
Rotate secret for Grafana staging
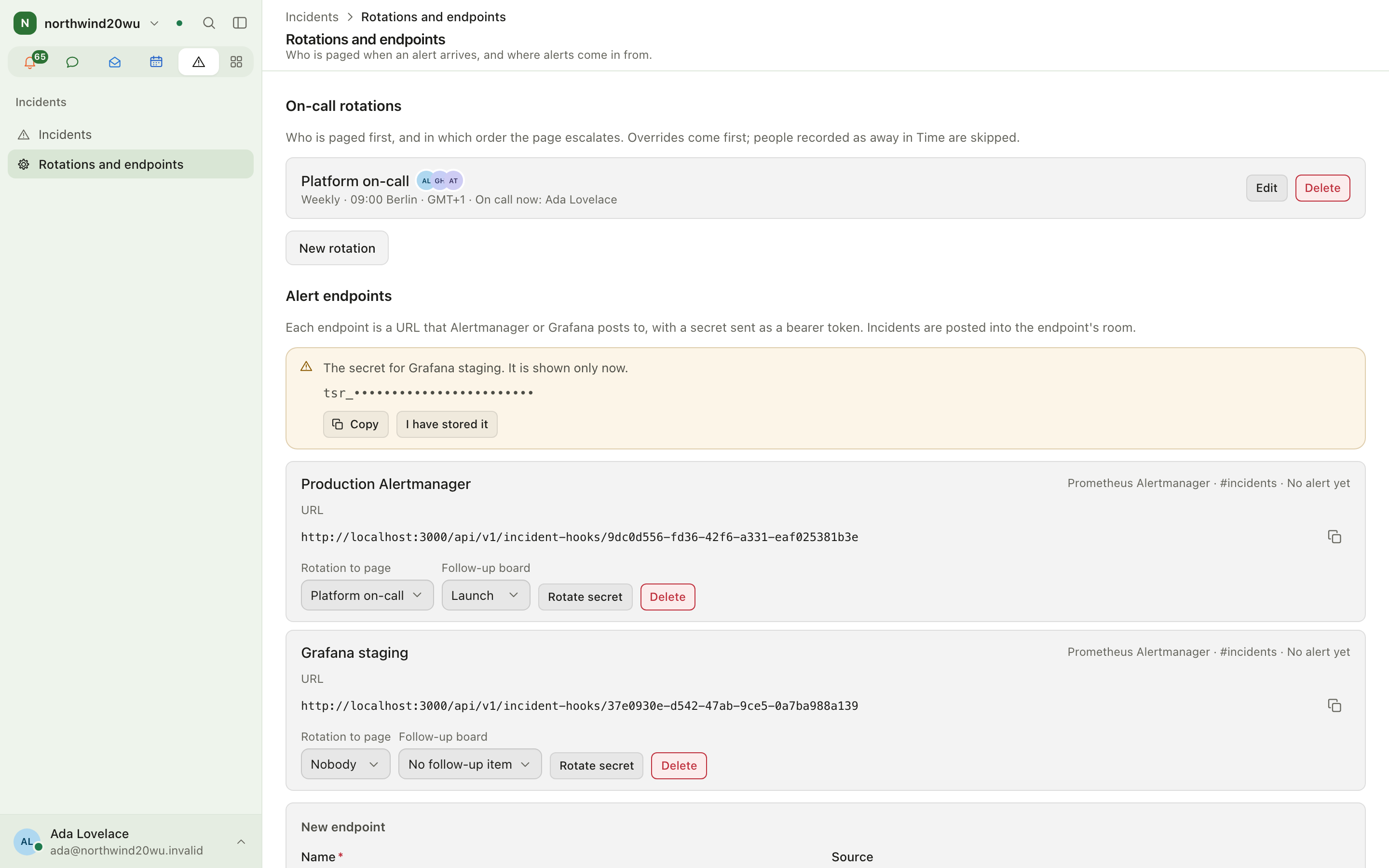(x=596, y=766)
